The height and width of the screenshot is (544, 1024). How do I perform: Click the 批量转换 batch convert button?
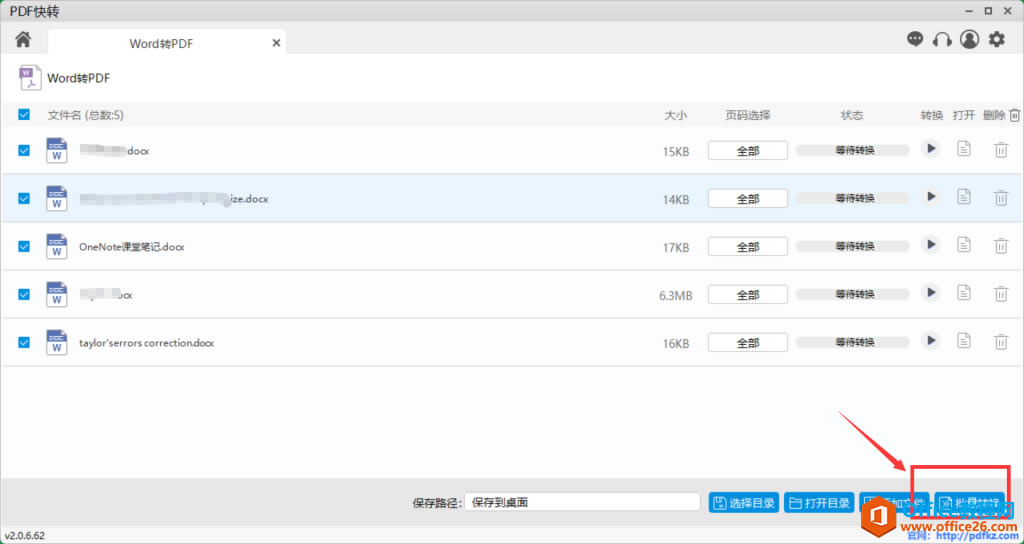pyautogui.click(x=970, y=503)
